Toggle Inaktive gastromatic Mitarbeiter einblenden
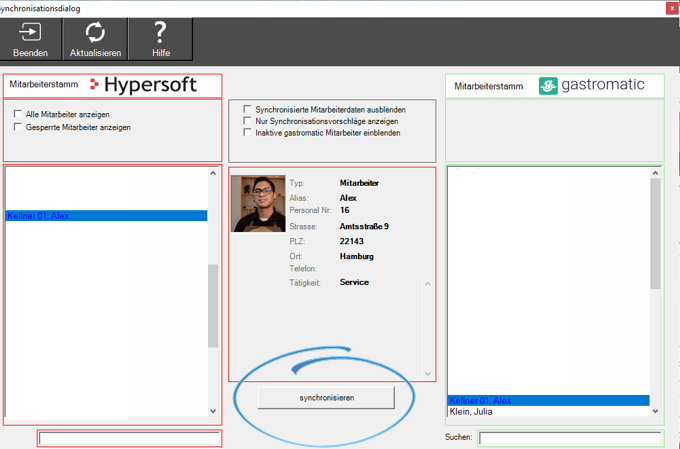 point(247,133)
